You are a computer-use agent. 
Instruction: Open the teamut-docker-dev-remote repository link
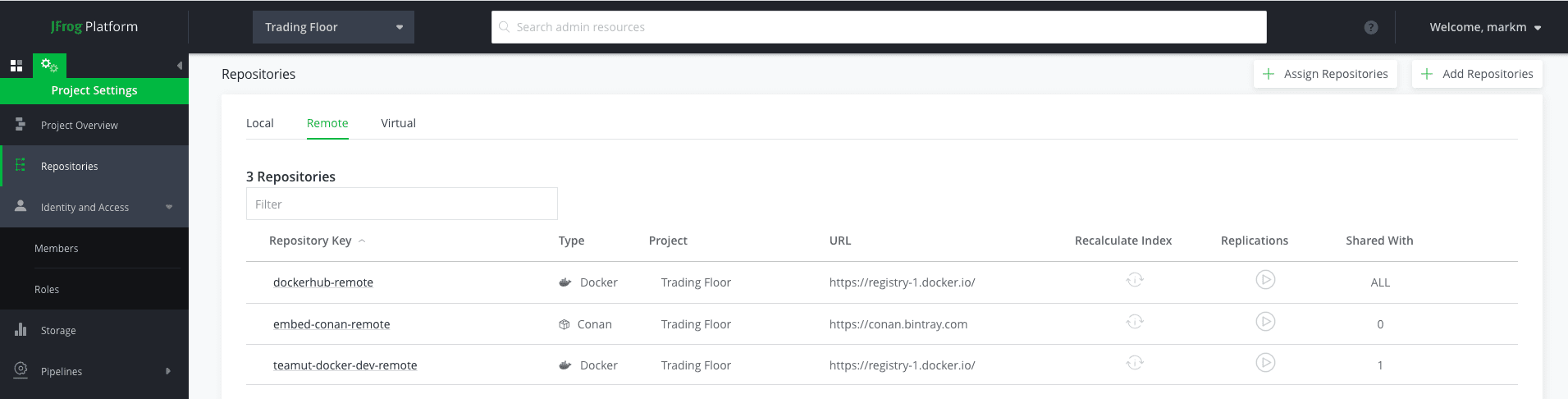point(345,365)
